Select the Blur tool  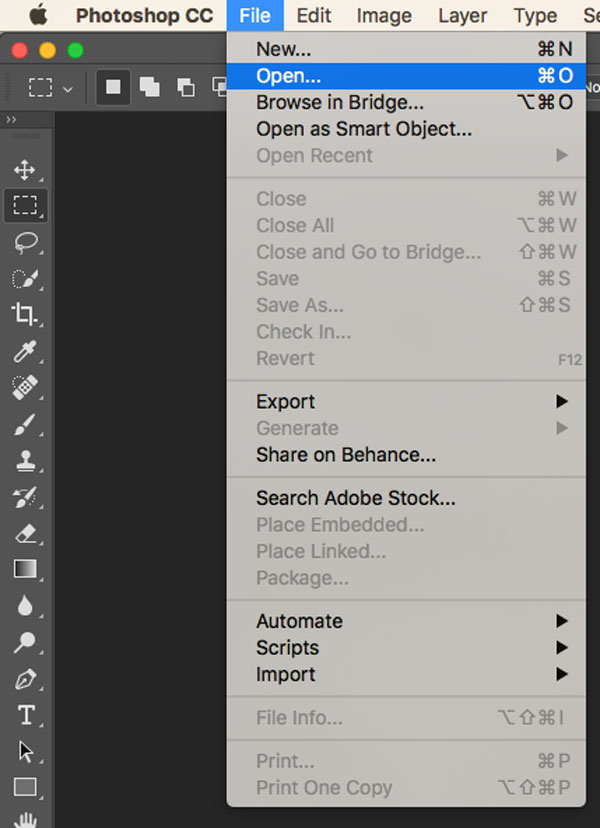(25, 606)
